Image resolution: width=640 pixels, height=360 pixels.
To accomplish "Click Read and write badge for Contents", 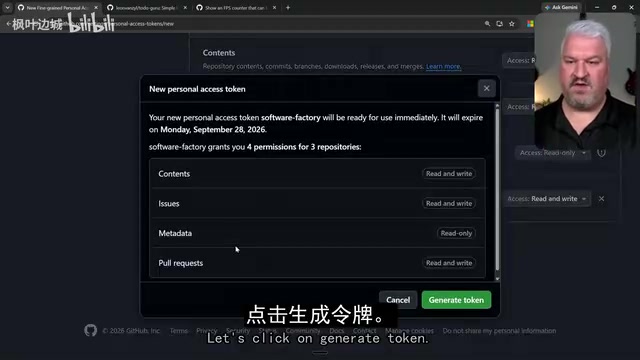I will click(449, 173).
